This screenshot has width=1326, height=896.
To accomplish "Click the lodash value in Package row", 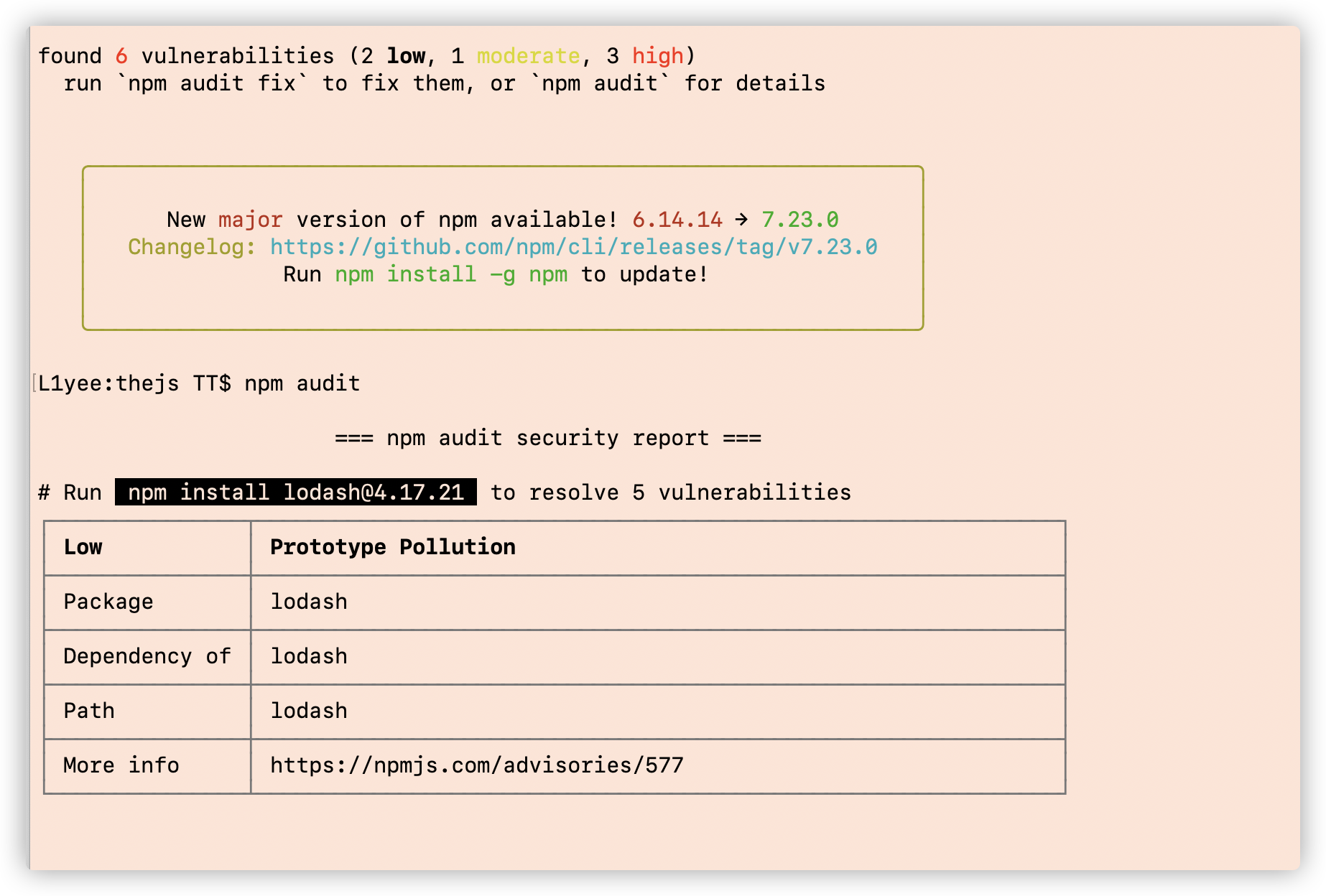I will point(309,602).
